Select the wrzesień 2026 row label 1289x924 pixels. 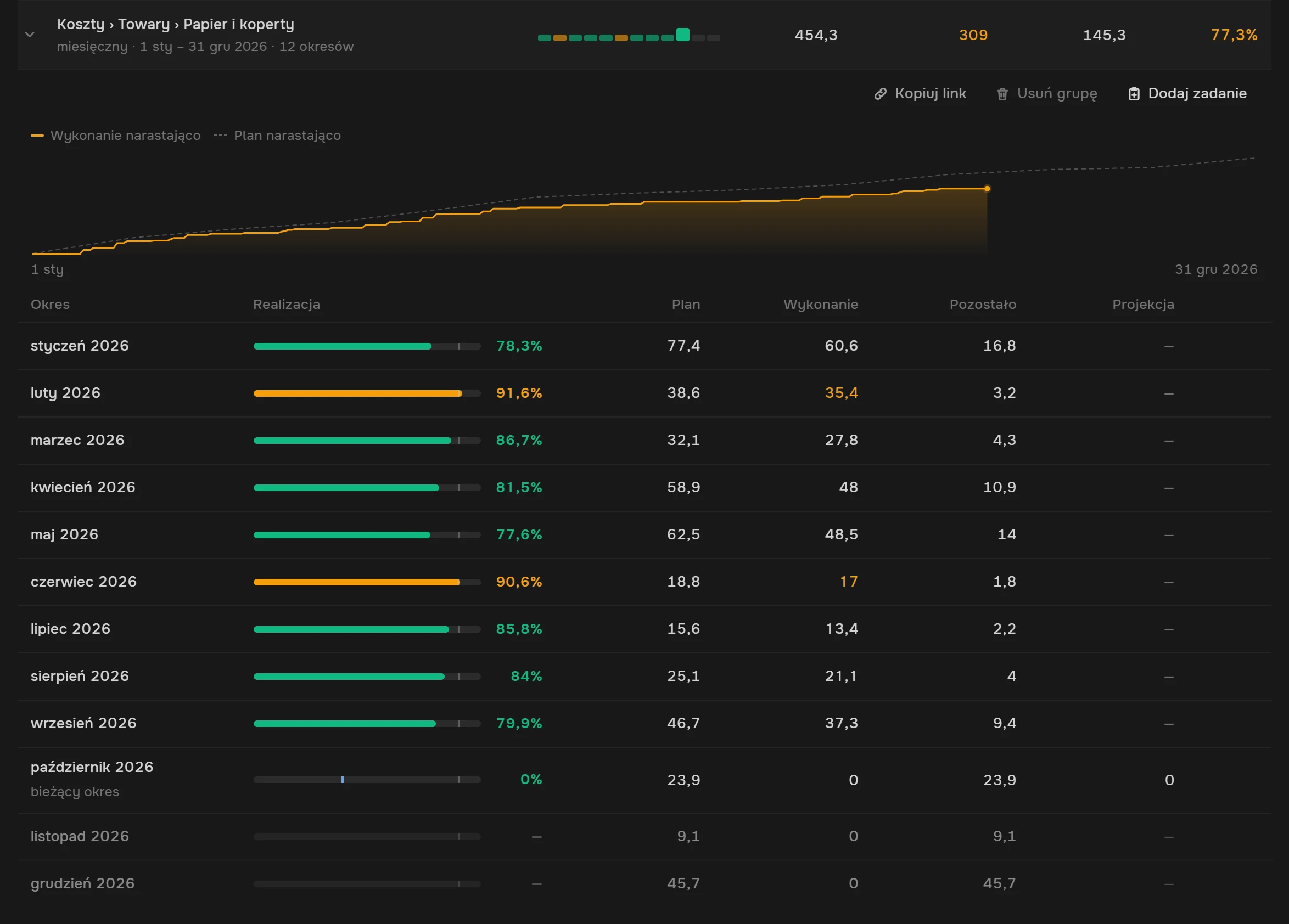click(83, 723)
